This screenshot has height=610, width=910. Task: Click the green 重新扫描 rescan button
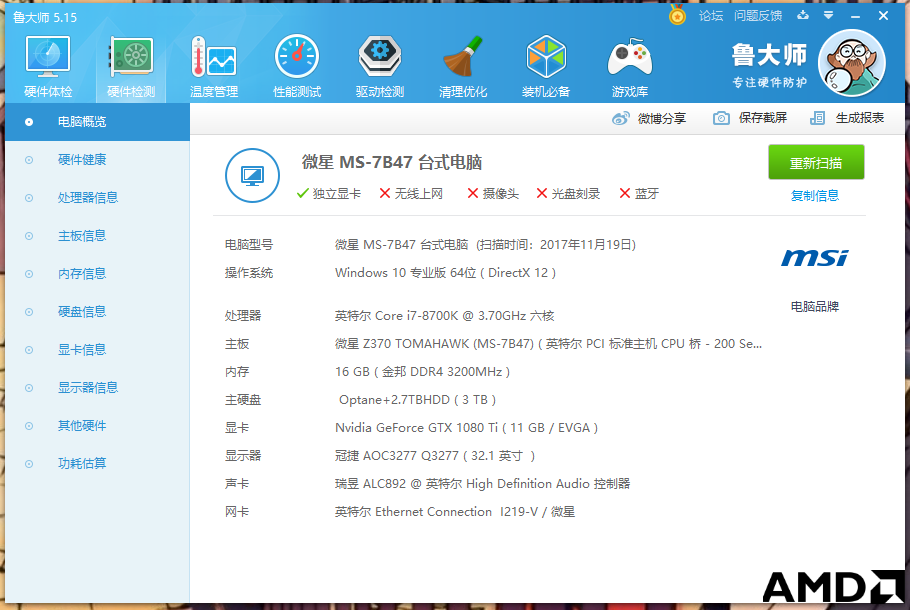tap(816, 163)
